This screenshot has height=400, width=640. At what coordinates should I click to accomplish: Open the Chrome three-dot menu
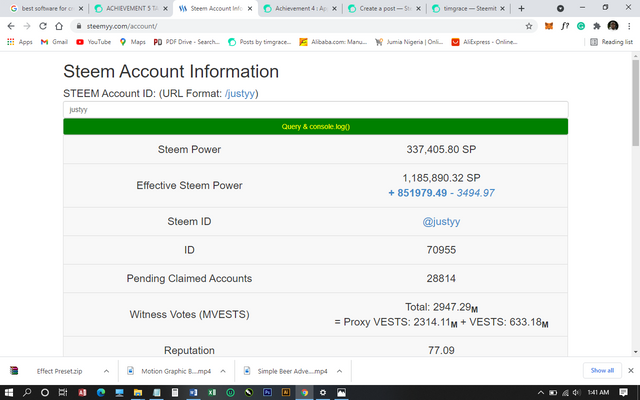(629, 26)
